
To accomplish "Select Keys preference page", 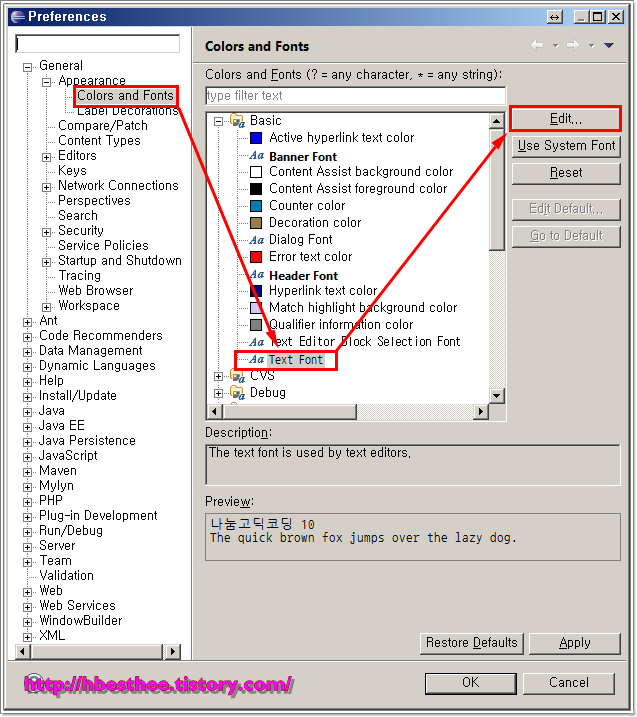I will click(72, 171).
